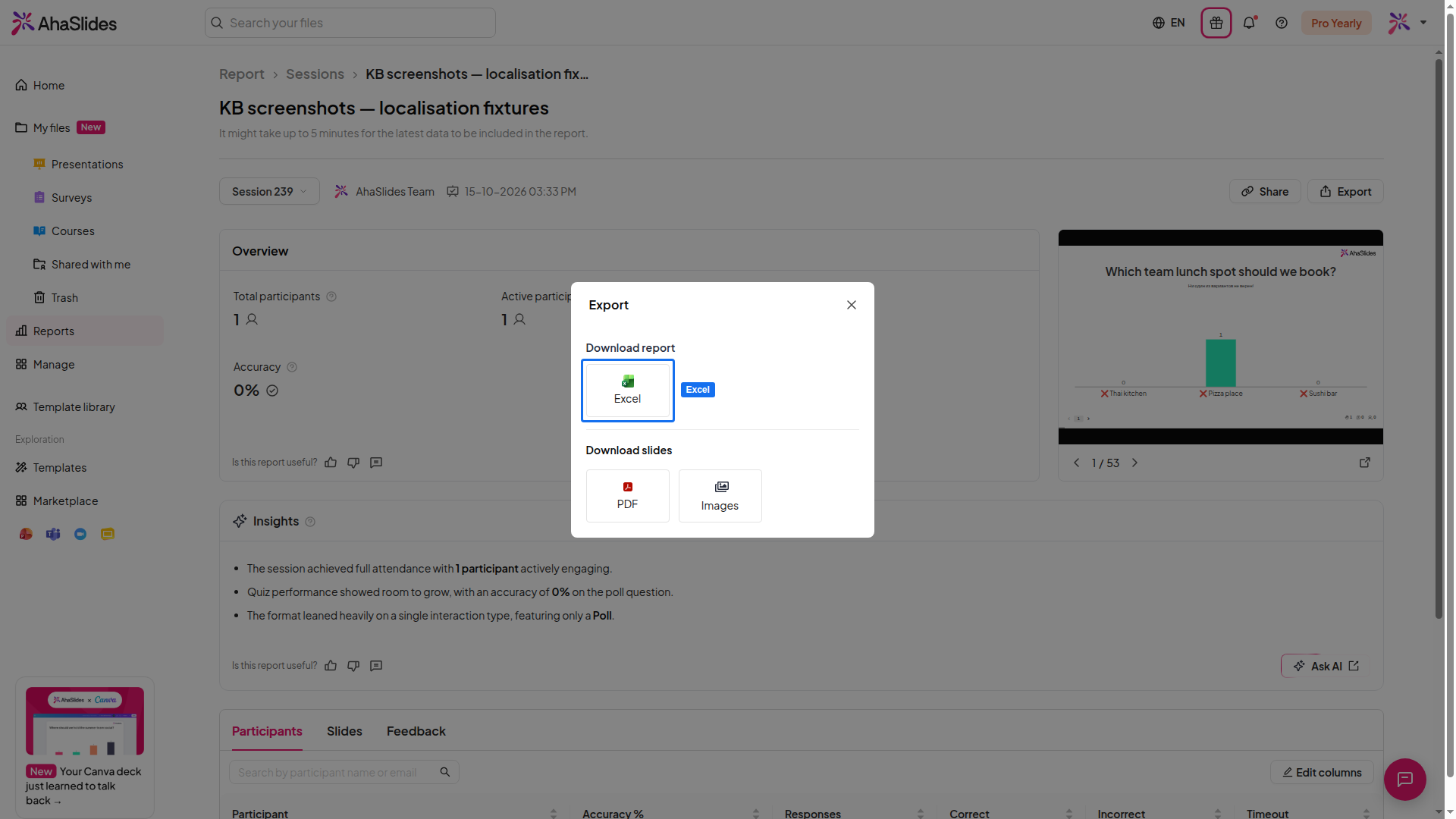Click the Ask AI button
The height and width of the screenshot is (819, 1456).
1326,666
